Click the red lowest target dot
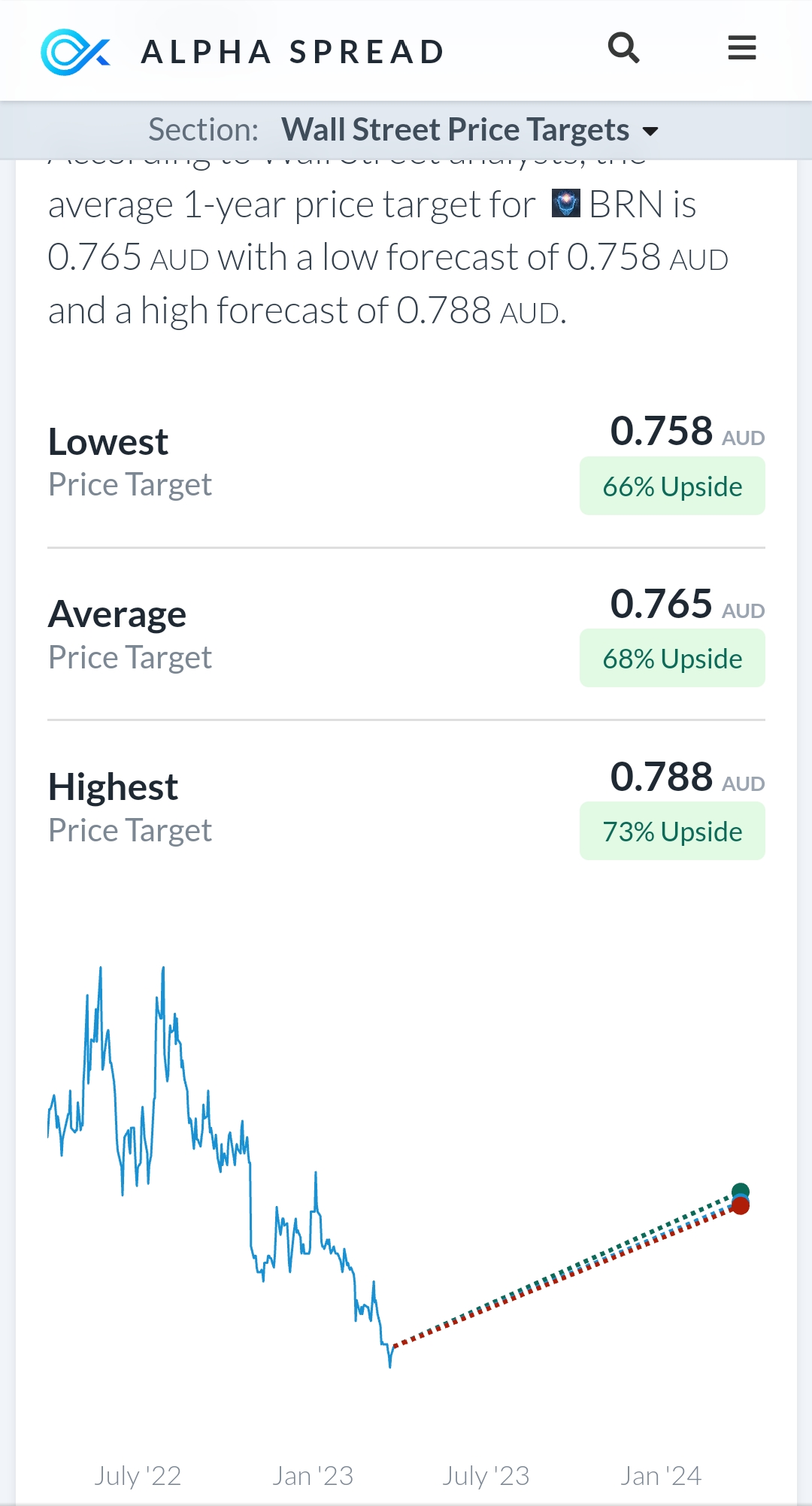This screenshot has height=1506, width=812. point(741,1206)
